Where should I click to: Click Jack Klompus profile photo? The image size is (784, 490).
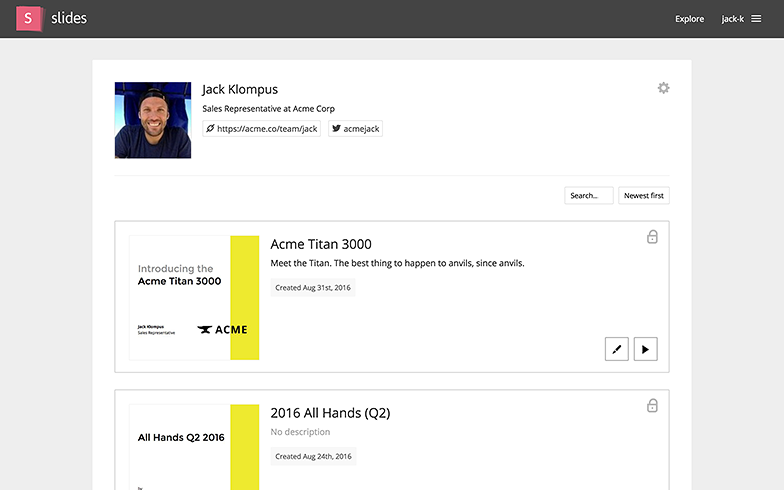153,120
